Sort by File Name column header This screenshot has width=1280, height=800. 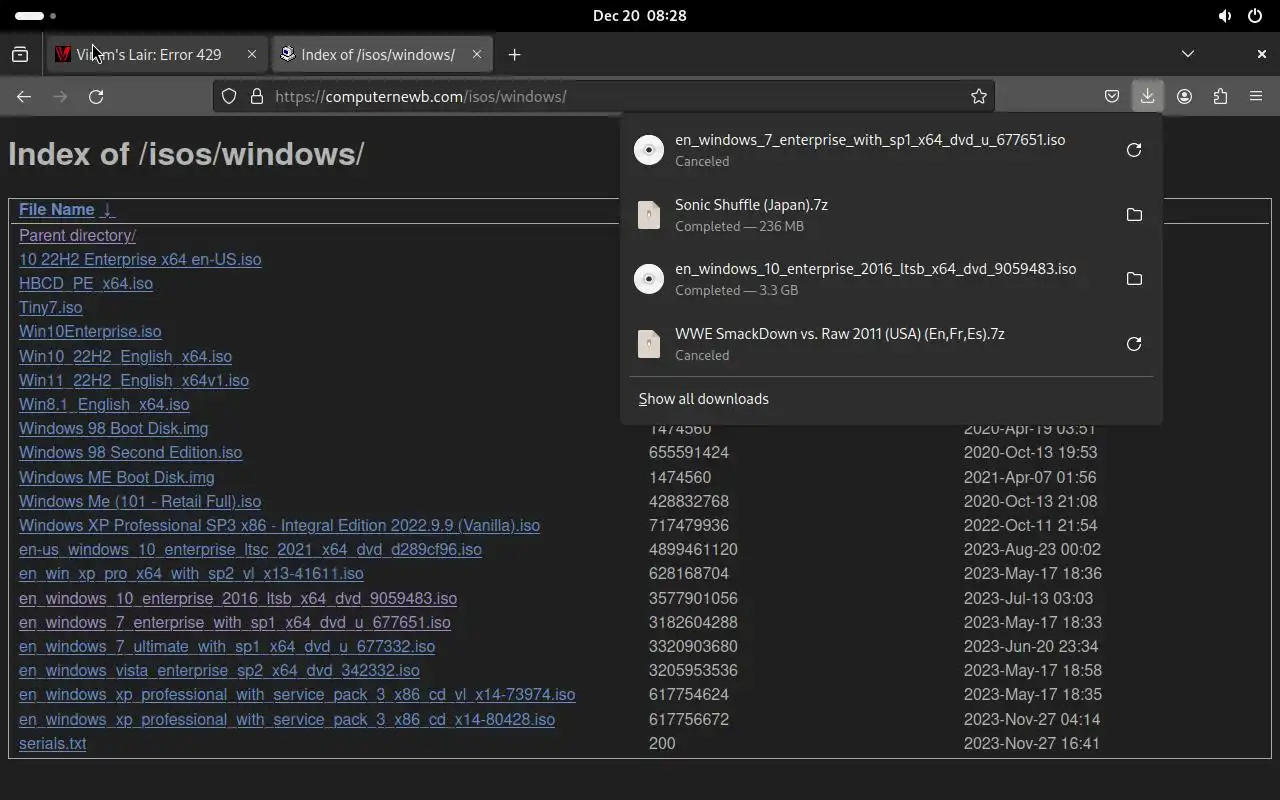point(57,210)
